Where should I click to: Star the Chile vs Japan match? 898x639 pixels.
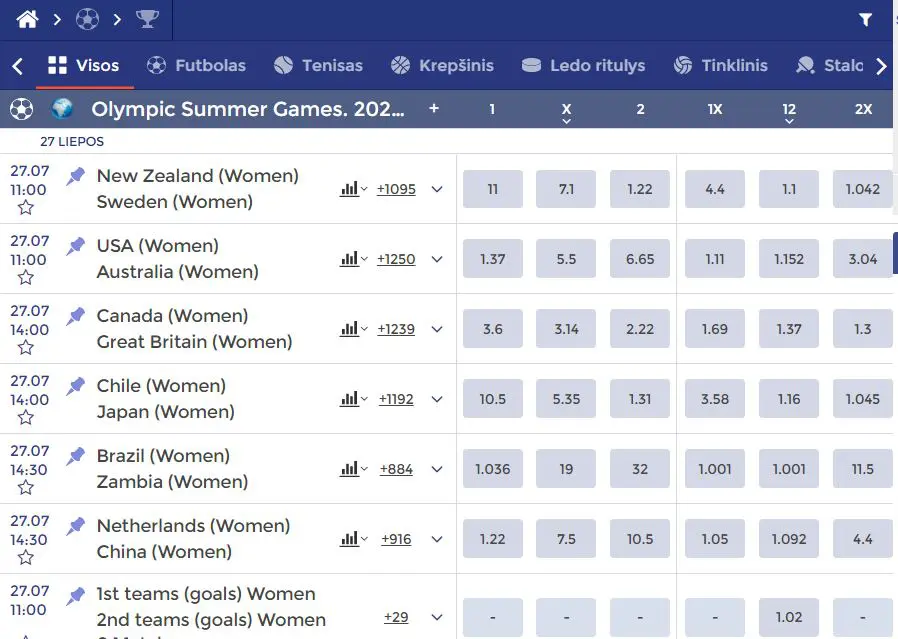(25, 417)
